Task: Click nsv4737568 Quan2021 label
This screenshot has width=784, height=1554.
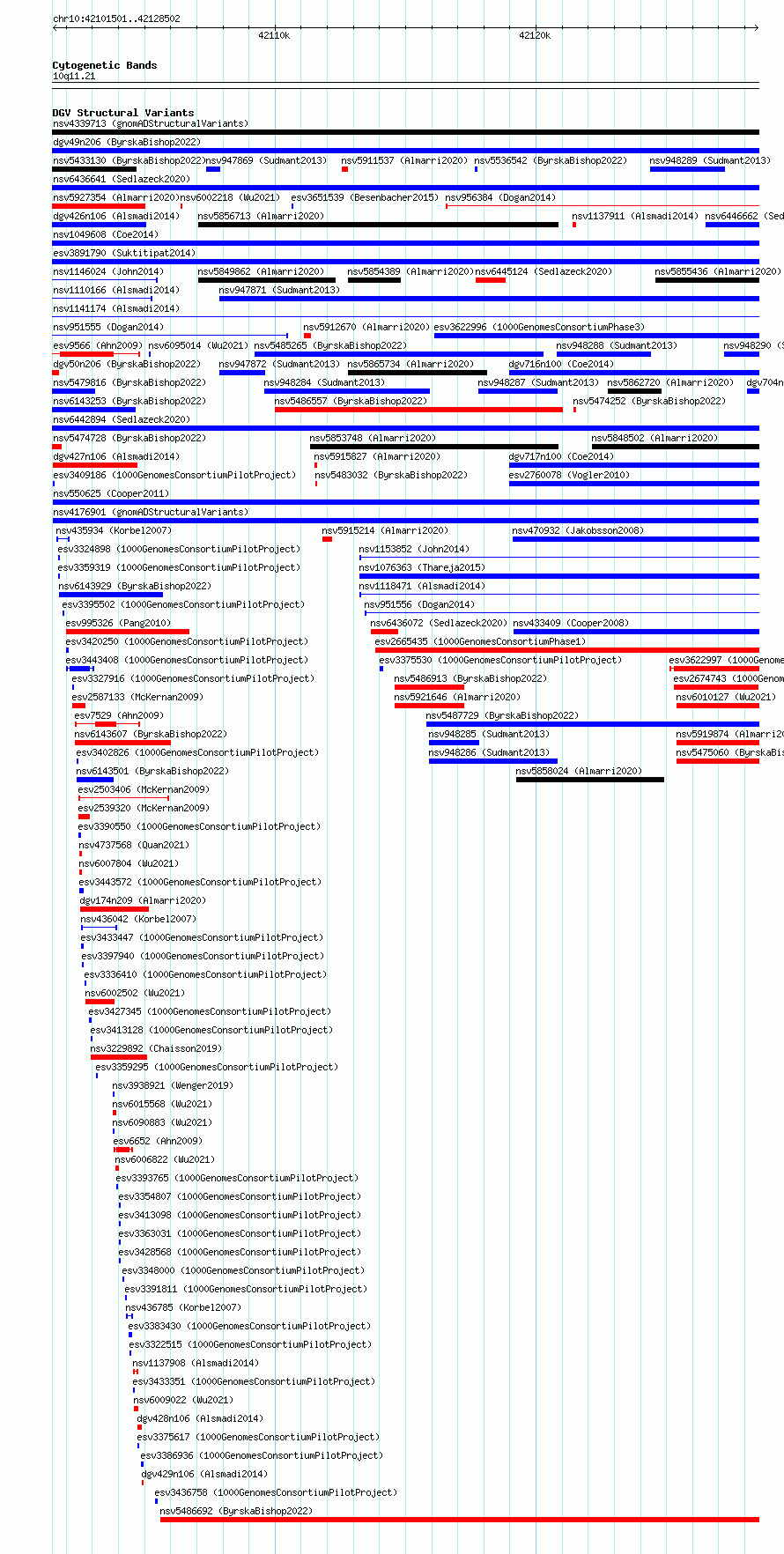Action: click(134, 845)
